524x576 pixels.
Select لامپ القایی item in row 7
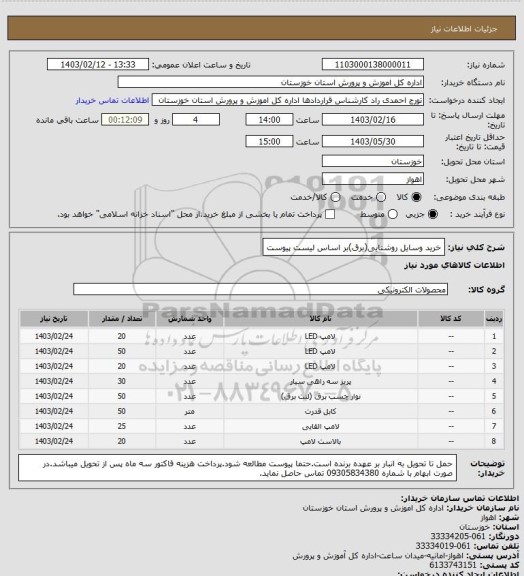pos(320,427)
